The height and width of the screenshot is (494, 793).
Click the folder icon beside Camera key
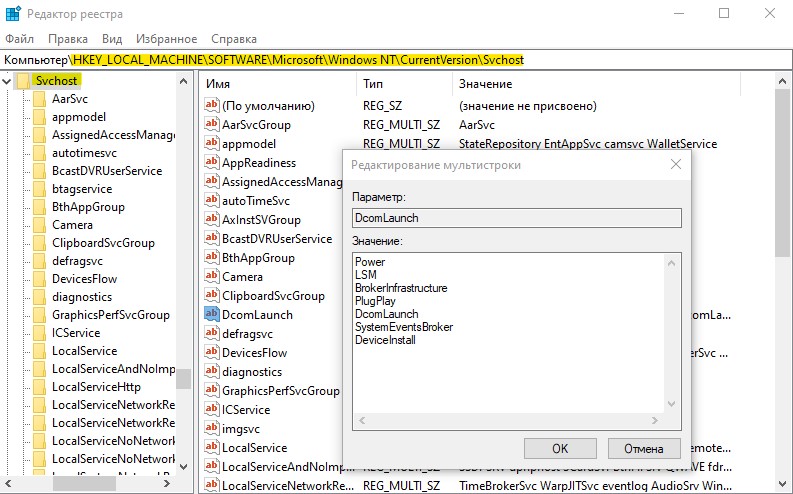click(39, 225)
